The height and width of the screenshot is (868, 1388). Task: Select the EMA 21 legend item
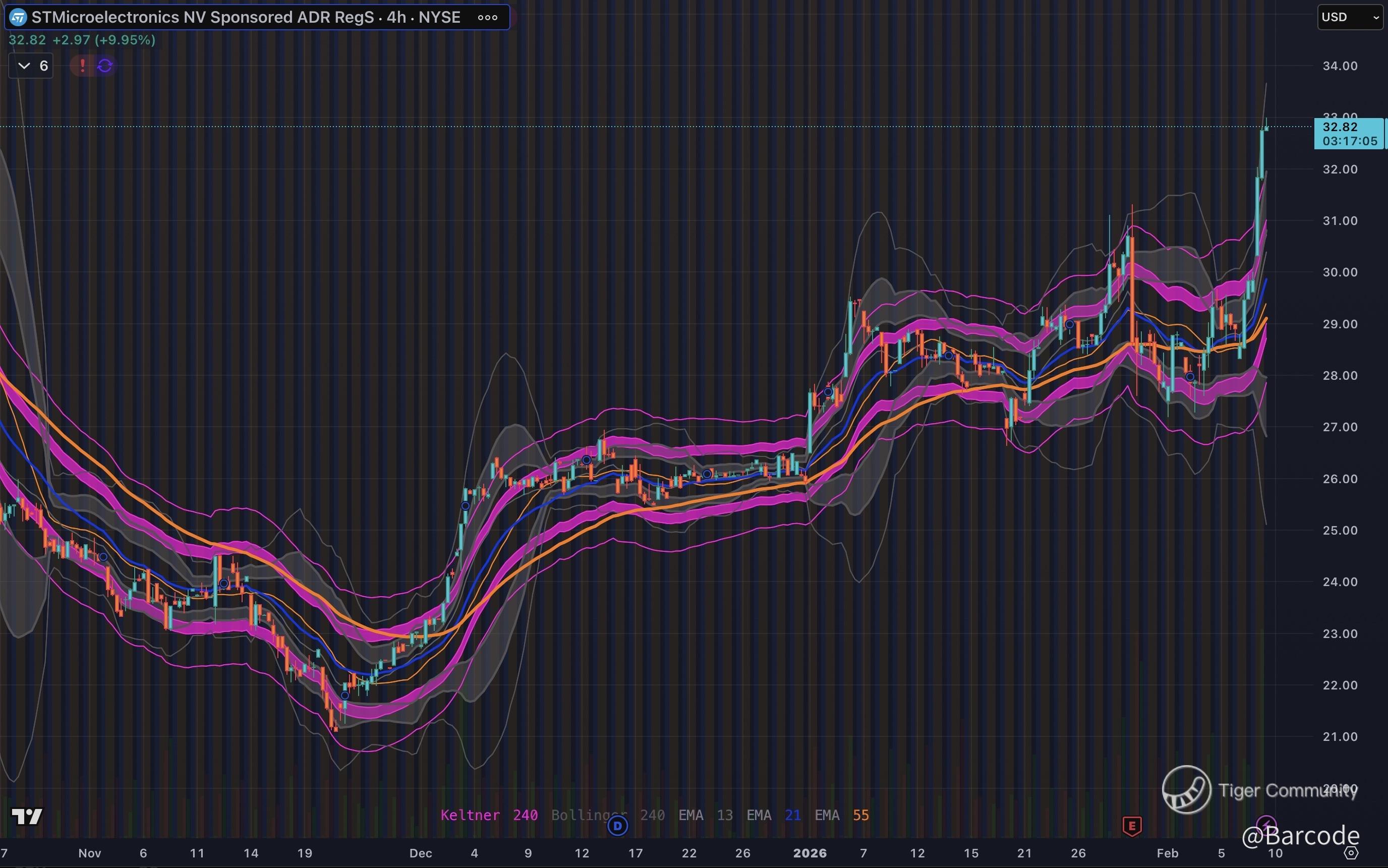click(773, 815)
